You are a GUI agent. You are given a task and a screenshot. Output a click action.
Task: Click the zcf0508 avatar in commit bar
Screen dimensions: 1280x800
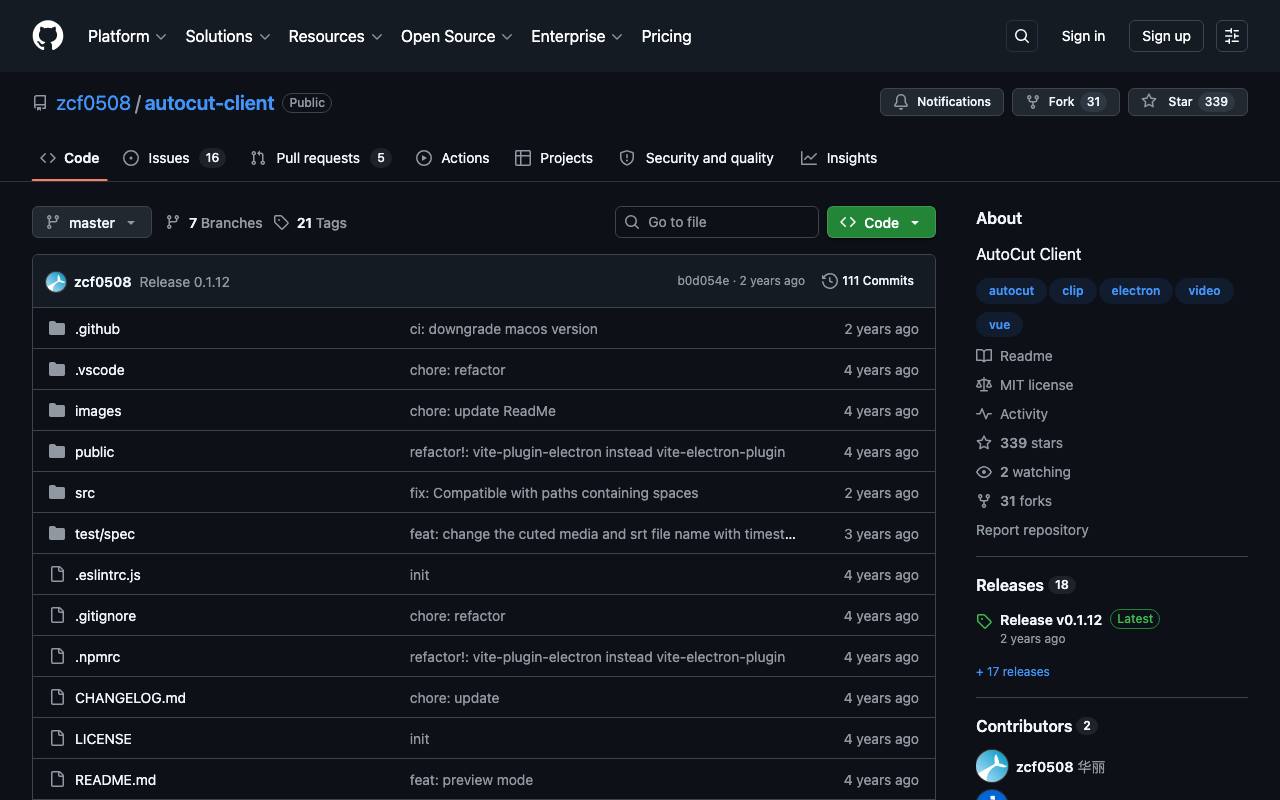click(x=56, y=282)
